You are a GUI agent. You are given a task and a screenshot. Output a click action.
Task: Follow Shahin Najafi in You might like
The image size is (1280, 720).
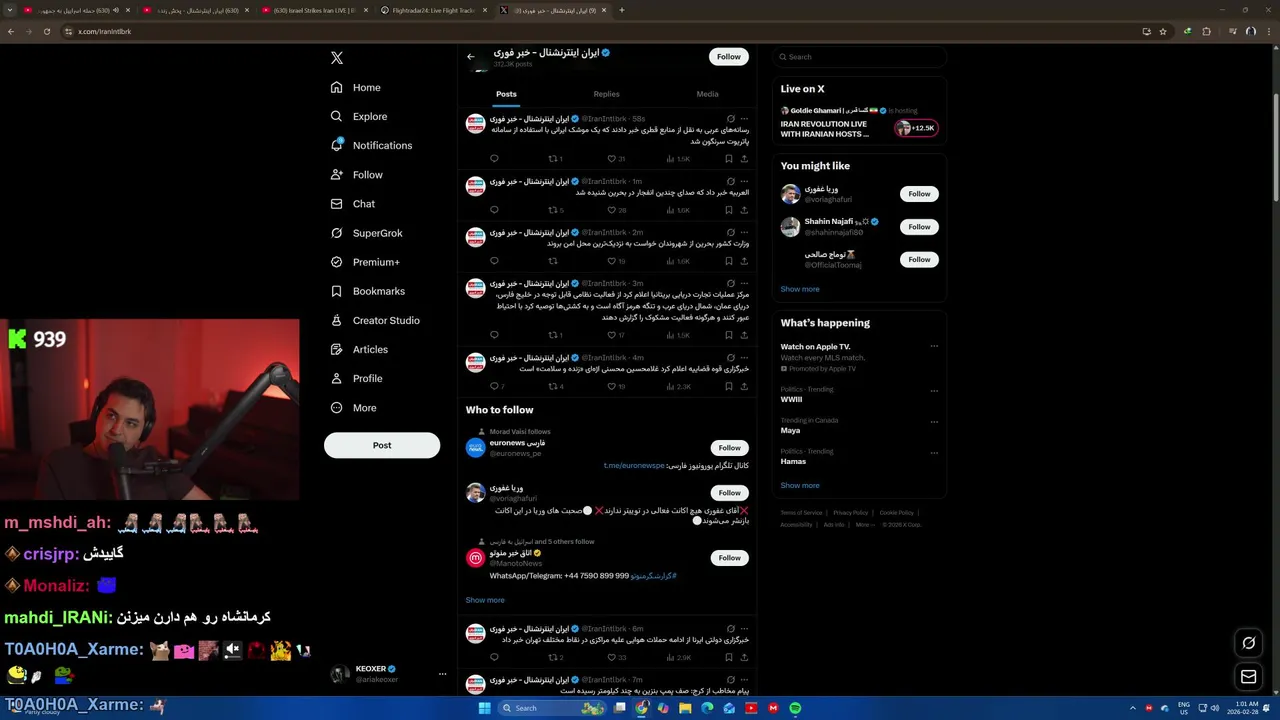[919, 227]
